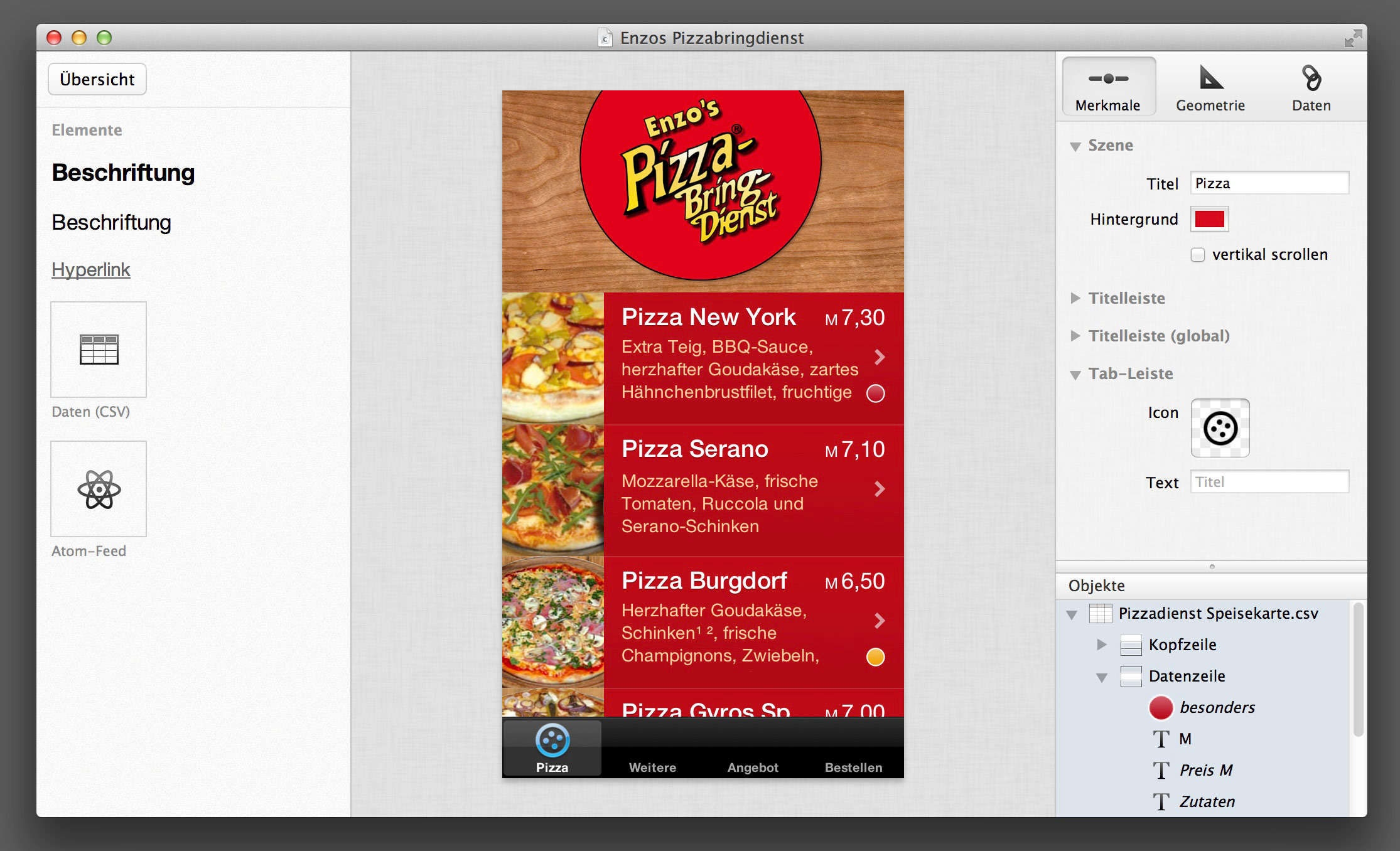Click the panel divider handle above Objekte
Image resolution: width=1400 pixels, height=851 pixels.
1212,567
